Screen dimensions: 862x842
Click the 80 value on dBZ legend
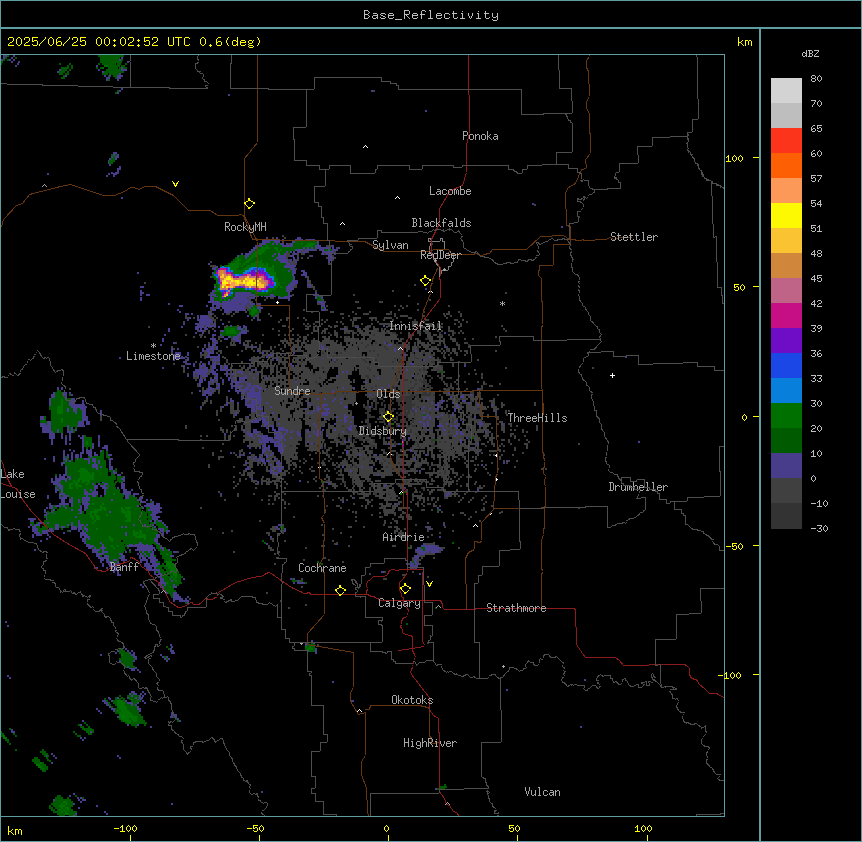point(816,79)
